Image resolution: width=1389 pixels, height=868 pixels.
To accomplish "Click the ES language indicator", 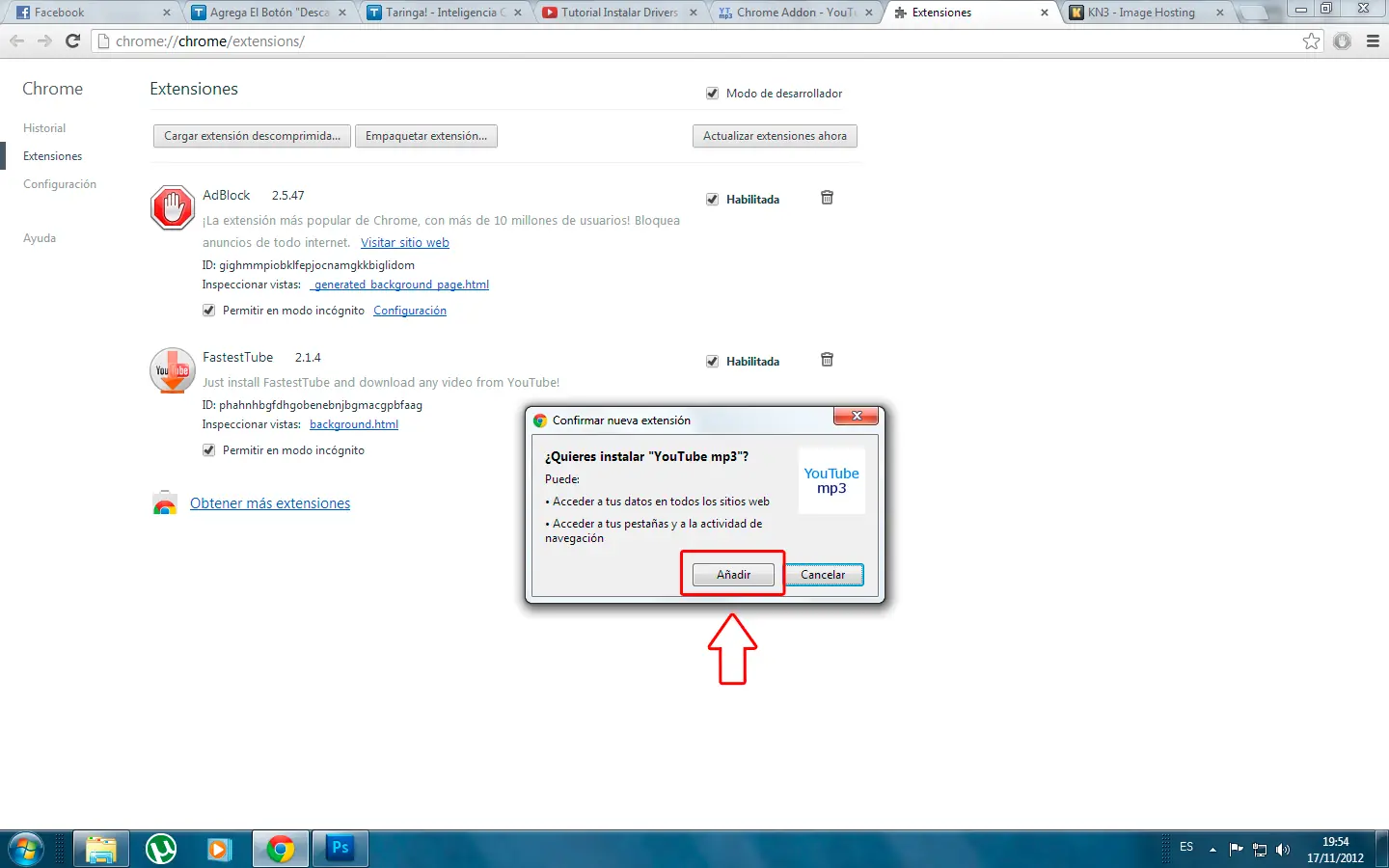I will pyautogui.click(x=1186, y=847).
